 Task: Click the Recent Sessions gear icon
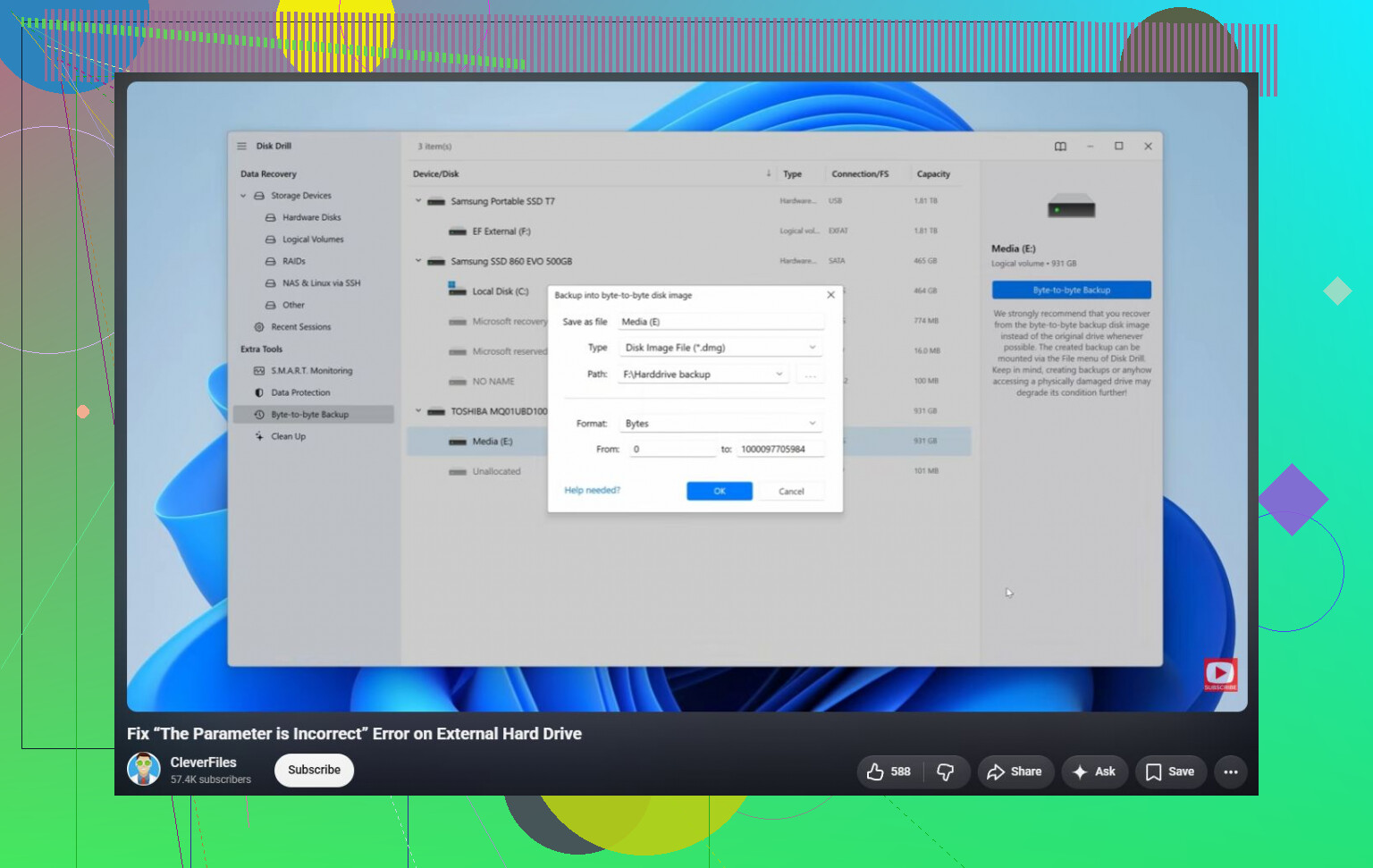pos(259,327)
